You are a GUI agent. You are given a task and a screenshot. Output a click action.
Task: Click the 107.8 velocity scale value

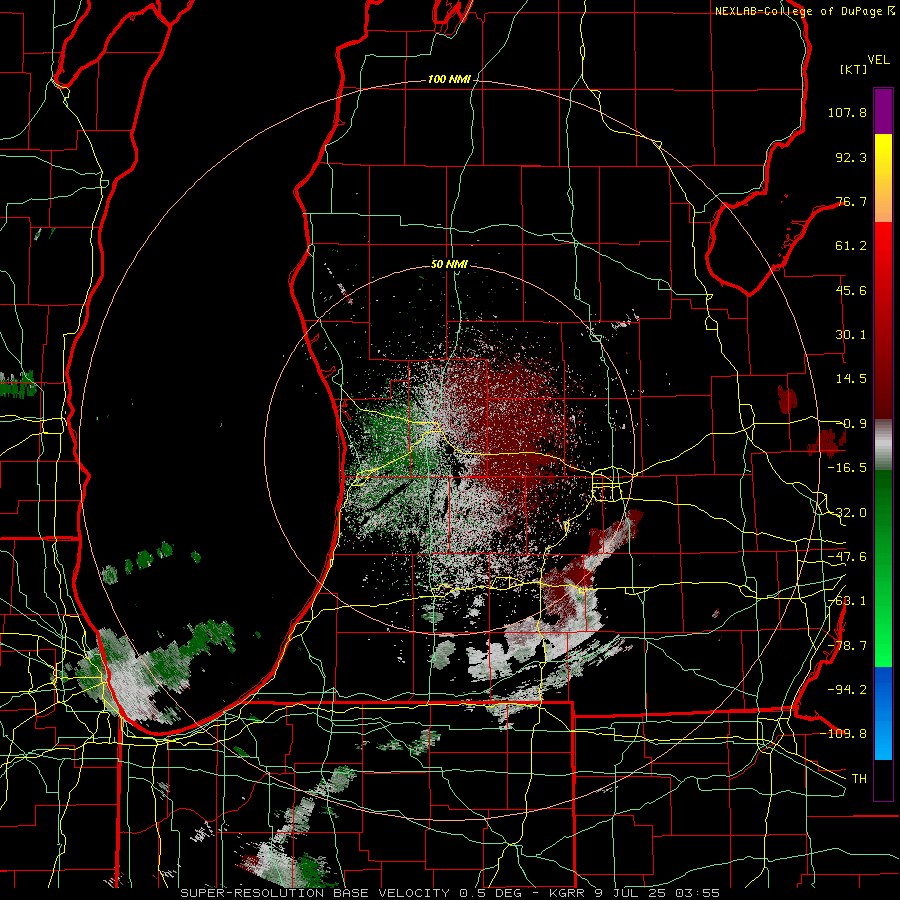[847, 112]
